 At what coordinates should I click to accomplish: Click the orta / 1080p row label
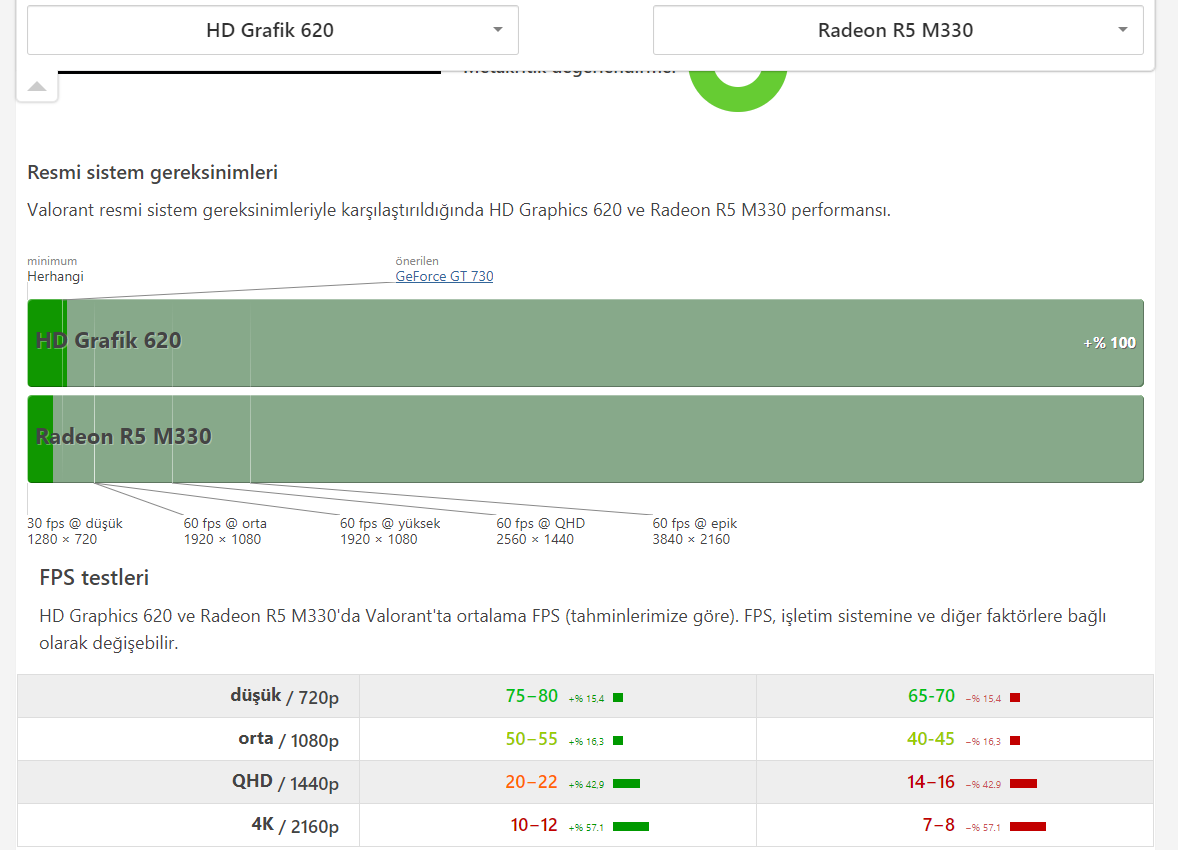point(288,740)
